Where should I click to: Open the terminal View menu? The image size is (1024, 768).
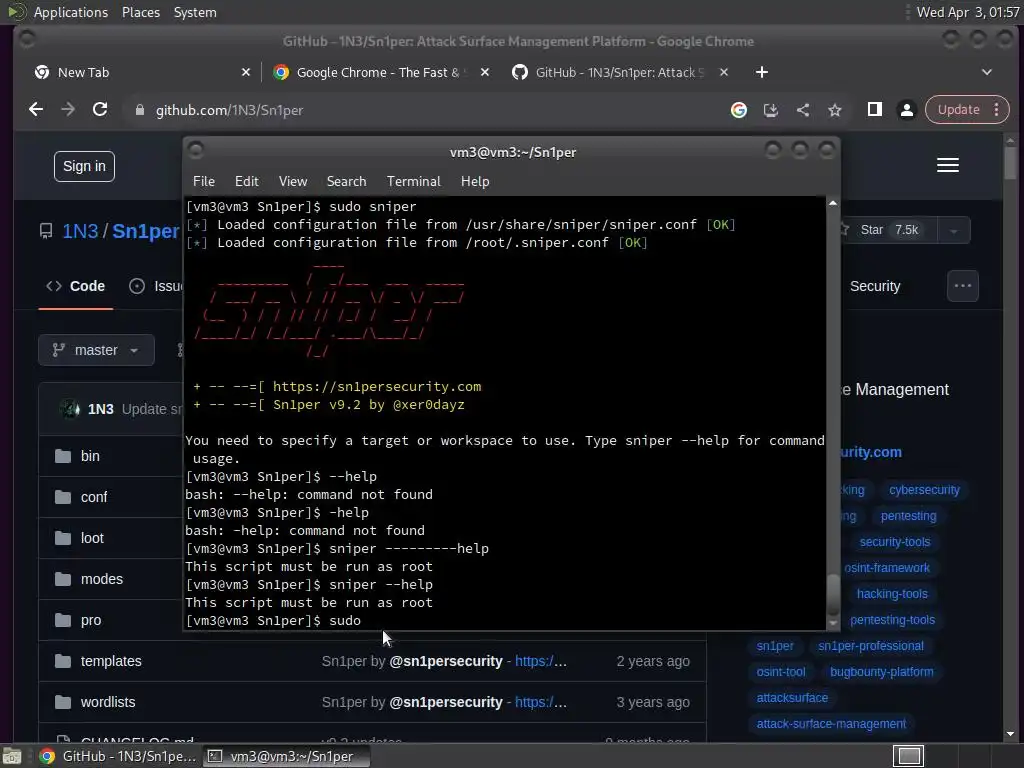(293, 182)
